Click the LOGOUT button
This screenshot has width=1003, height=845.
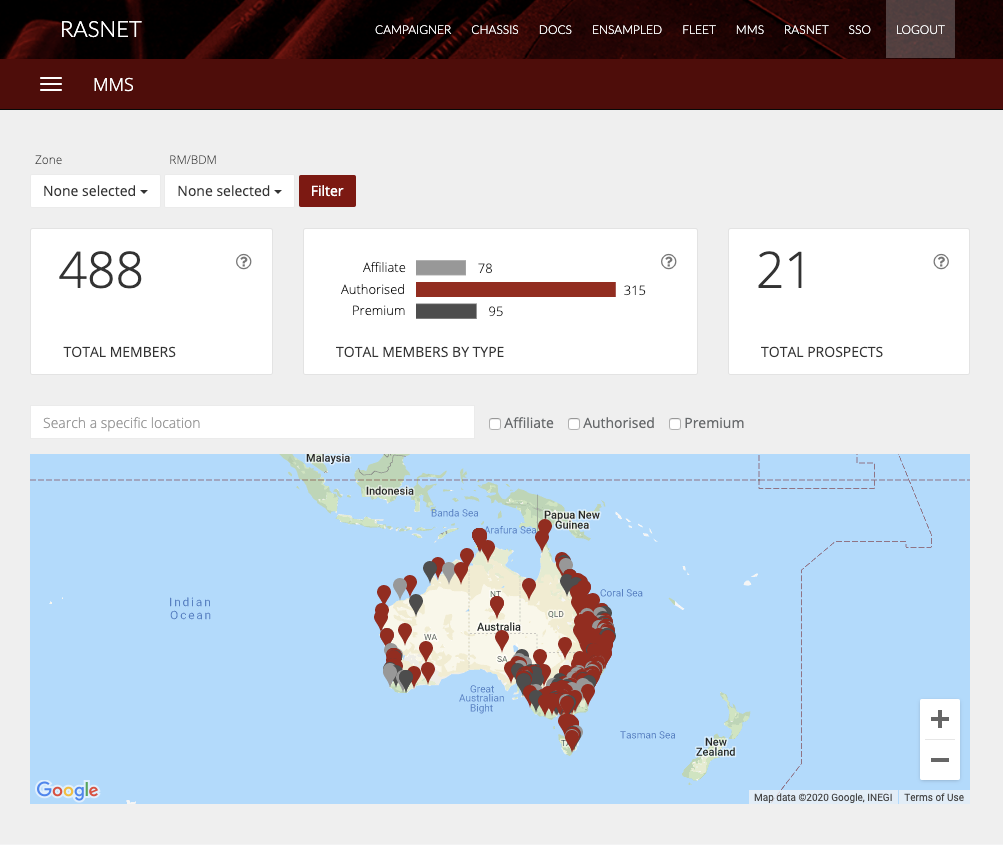click(x=920, y=29)
